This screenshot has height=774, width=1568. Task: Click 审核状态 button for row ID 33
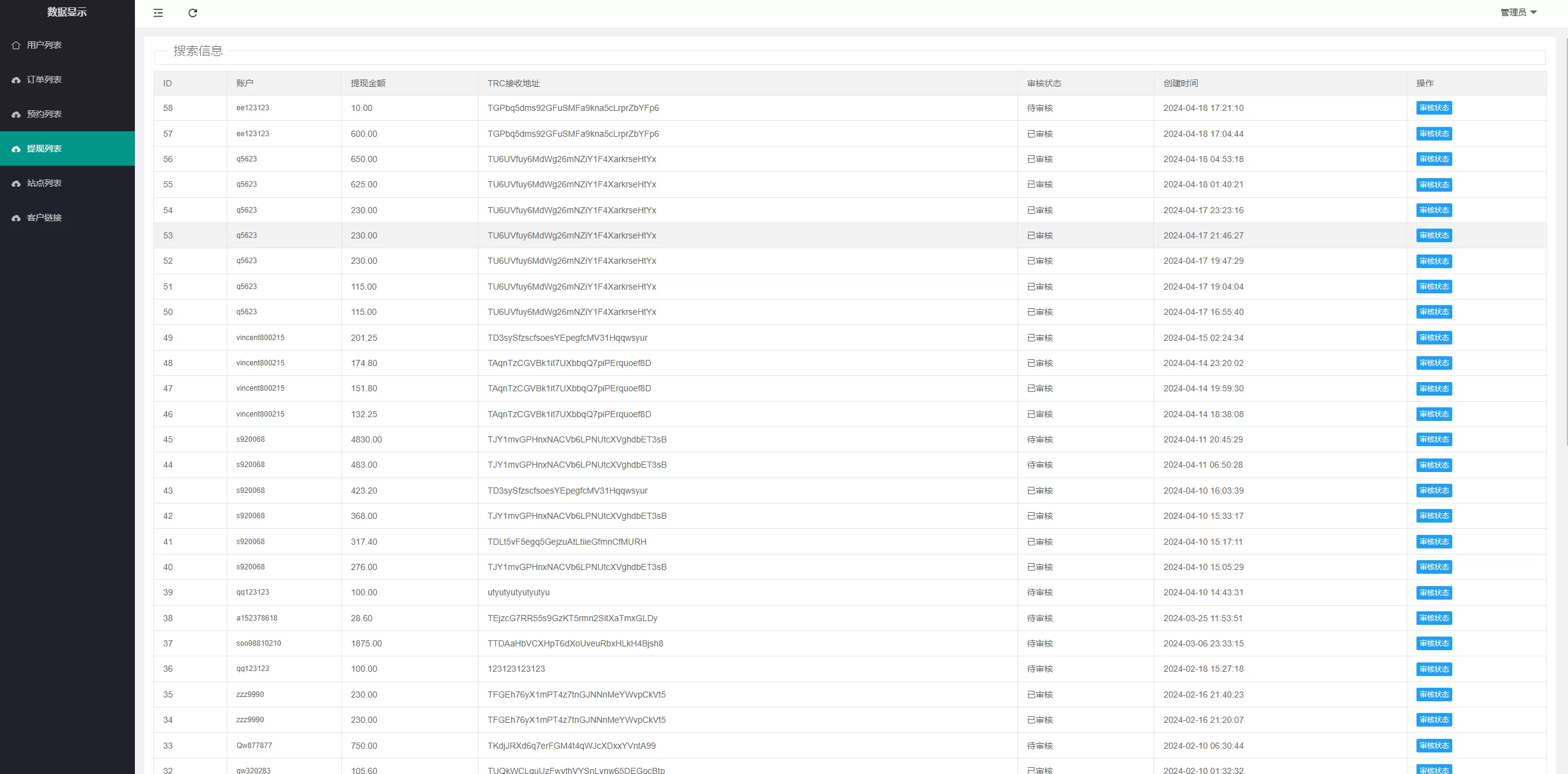1434,746
